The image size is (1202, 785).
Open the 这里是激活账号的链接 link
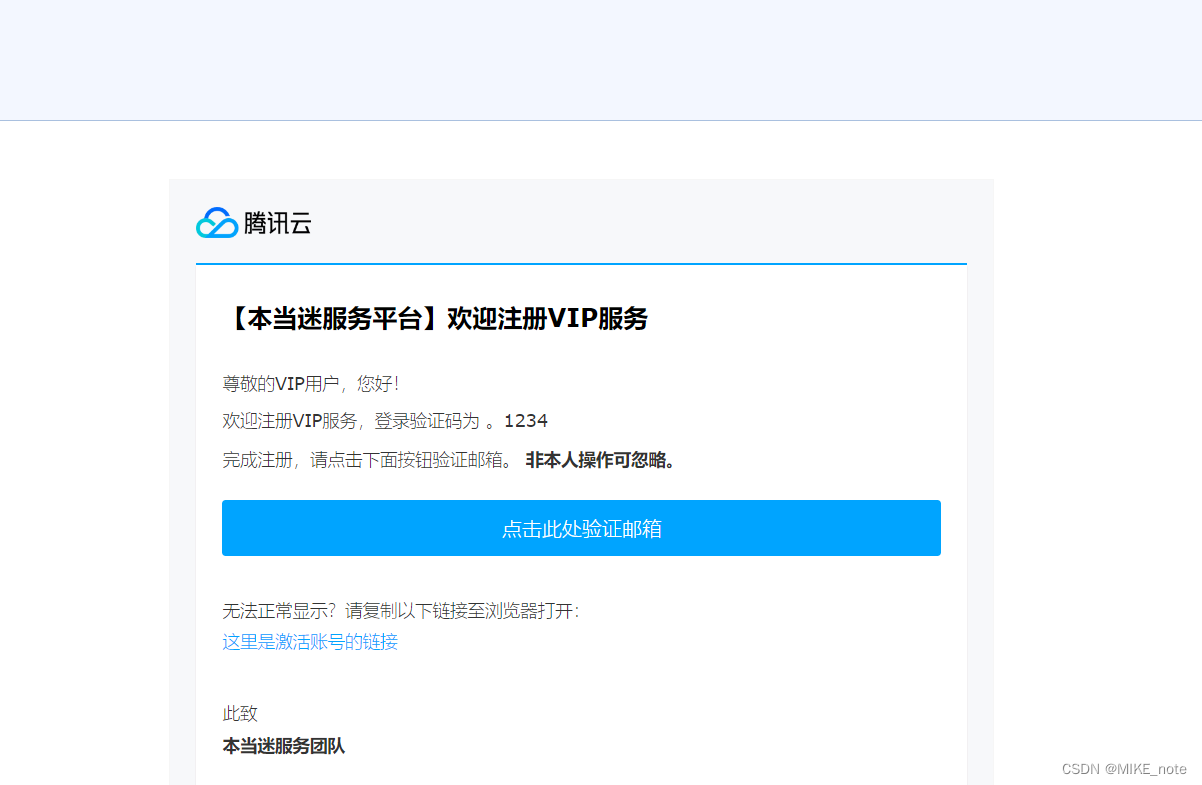[x=310, y=642]
